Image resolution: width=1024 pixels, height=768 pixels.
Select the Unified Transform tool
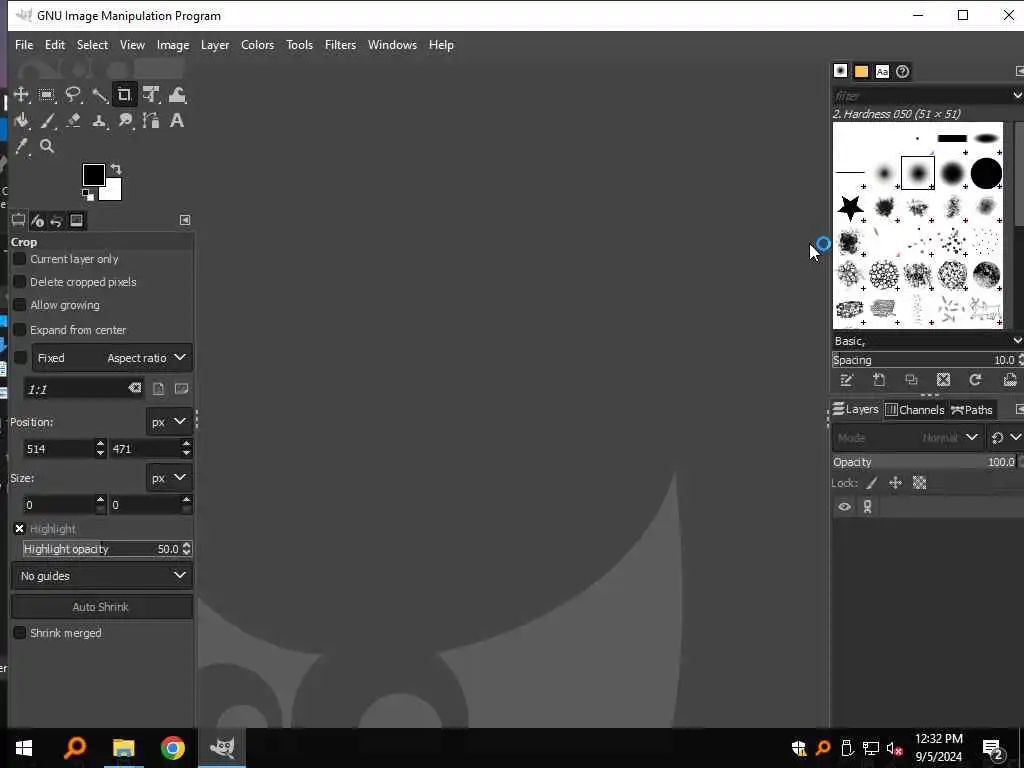click(151, 95)
